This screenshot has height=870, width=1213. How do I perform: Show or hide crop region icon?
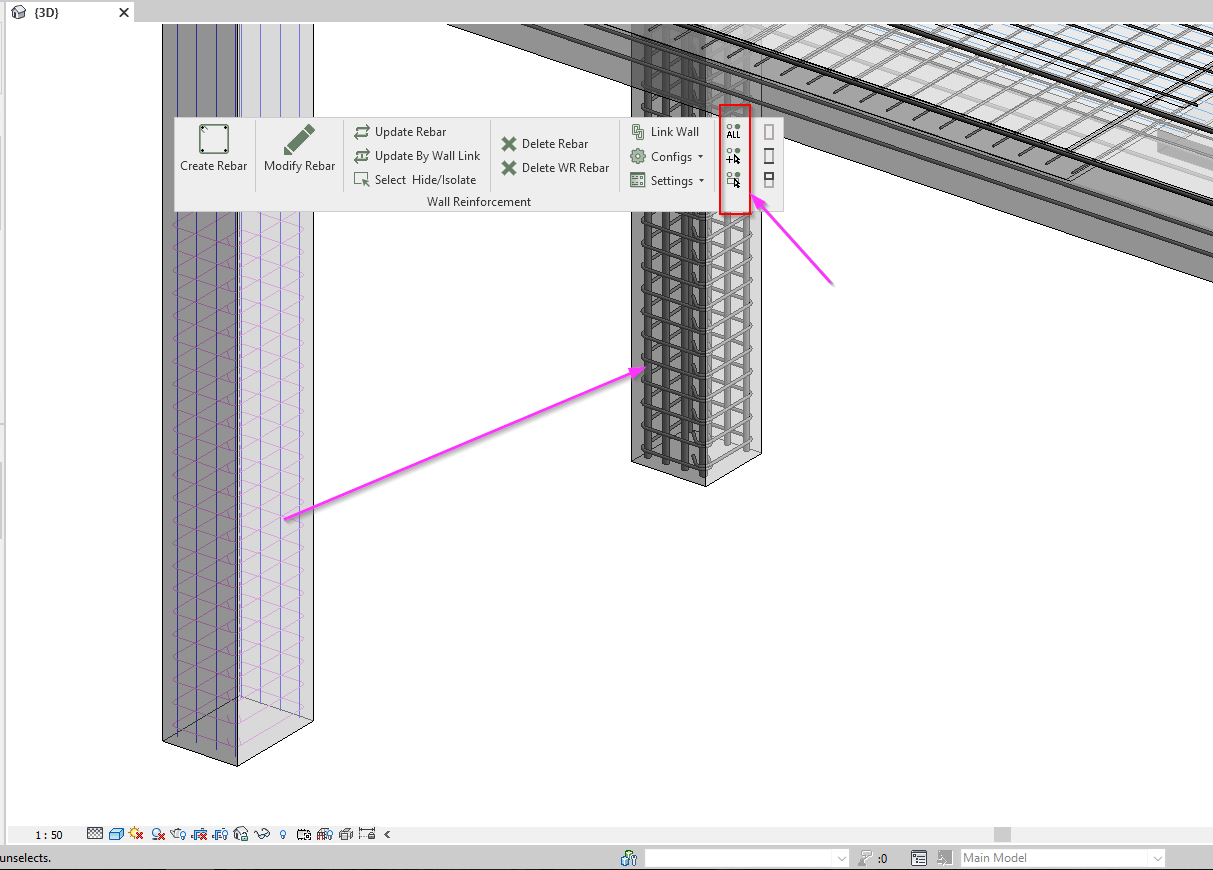point(221,834)
